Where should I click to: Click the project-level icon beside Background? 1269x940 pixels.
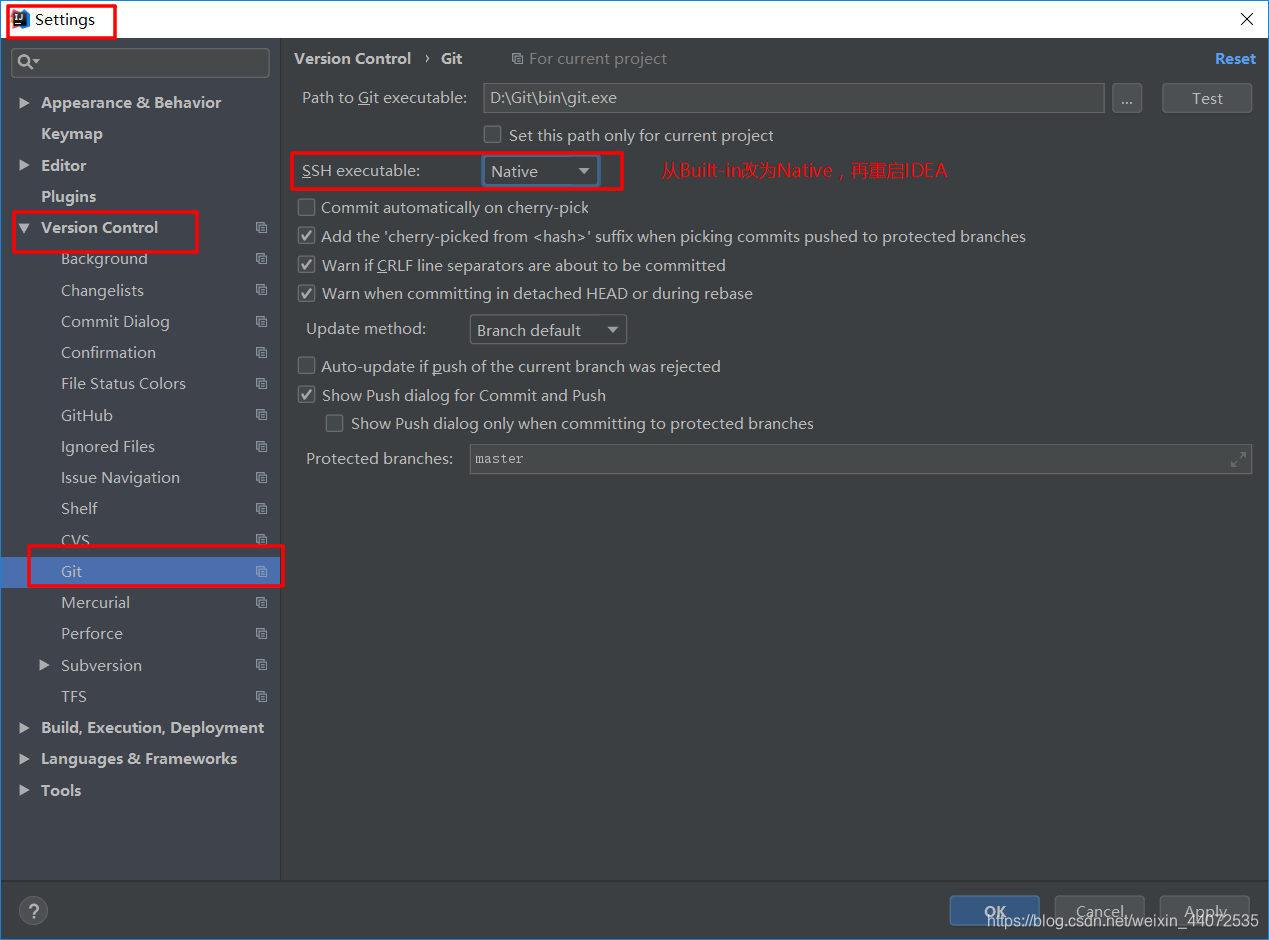pos(261,259)
